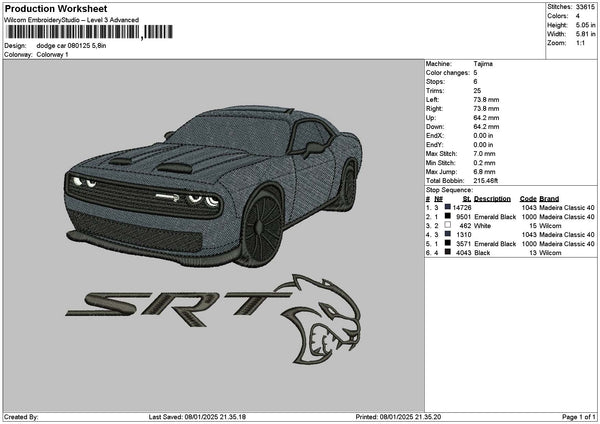
Task: Select the Machine value Tajima
Action: click(483, 63)
